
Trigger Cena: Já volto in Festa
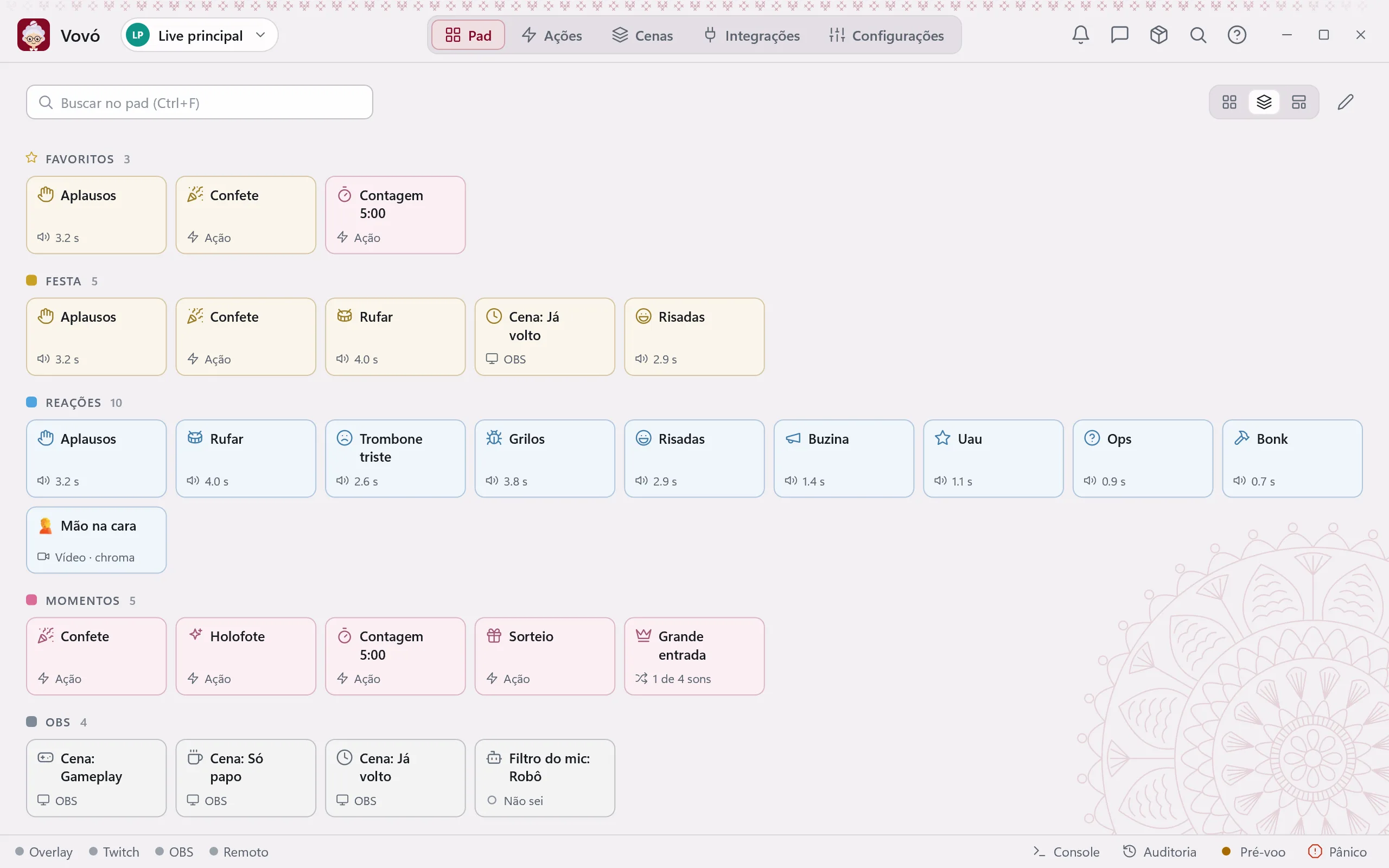(545, 336)
